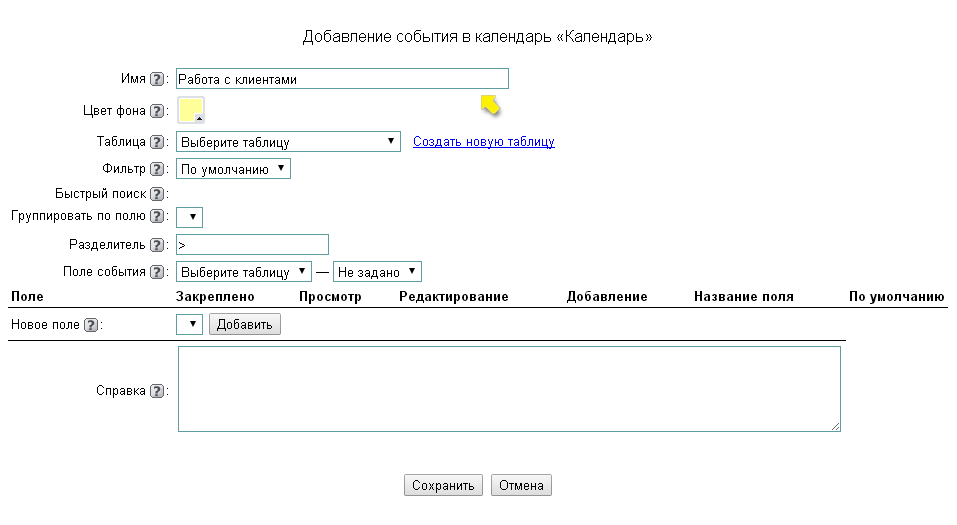
Task: Click help icon next to Цвет фона
Action: pos(157,111)
